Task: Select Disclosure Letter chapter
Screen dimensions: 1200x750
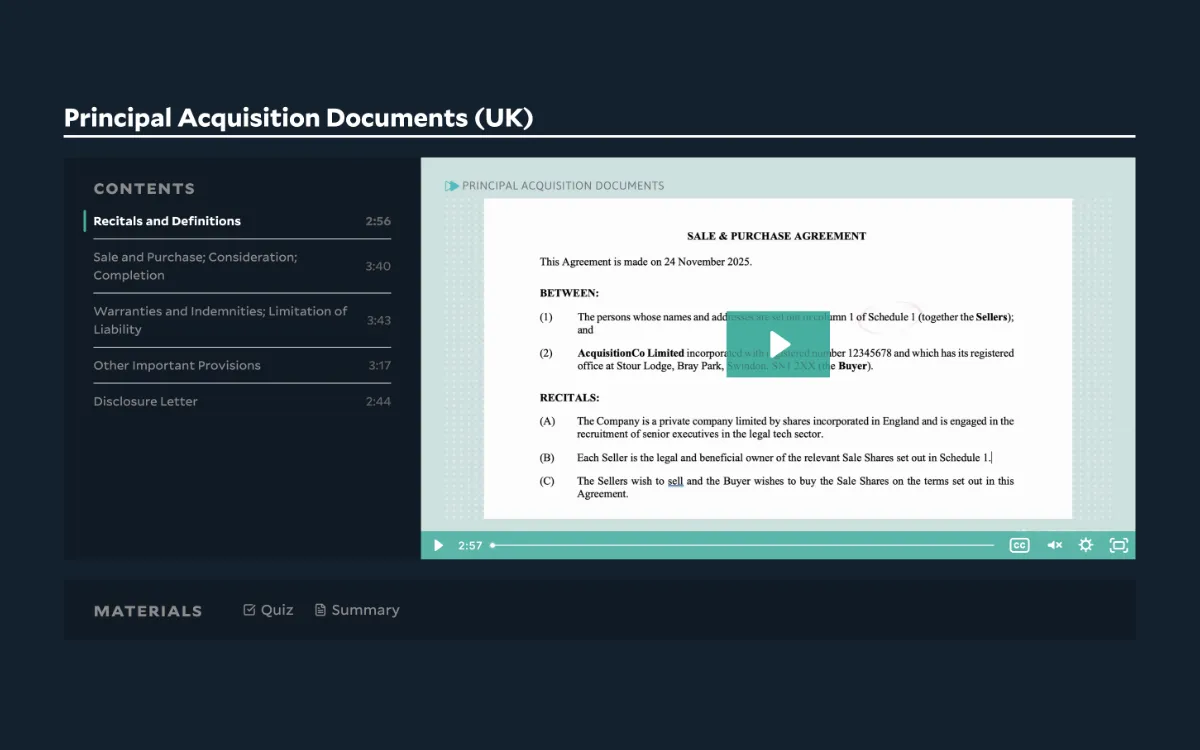Action: tap(146, 401)
